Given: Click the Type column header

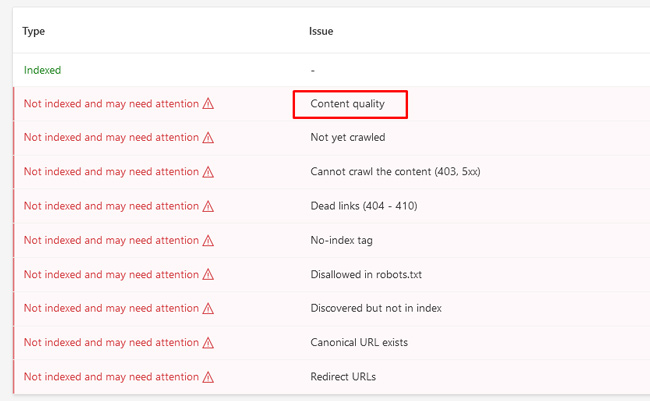Looking at the screenshot, I should coord(34,31).
